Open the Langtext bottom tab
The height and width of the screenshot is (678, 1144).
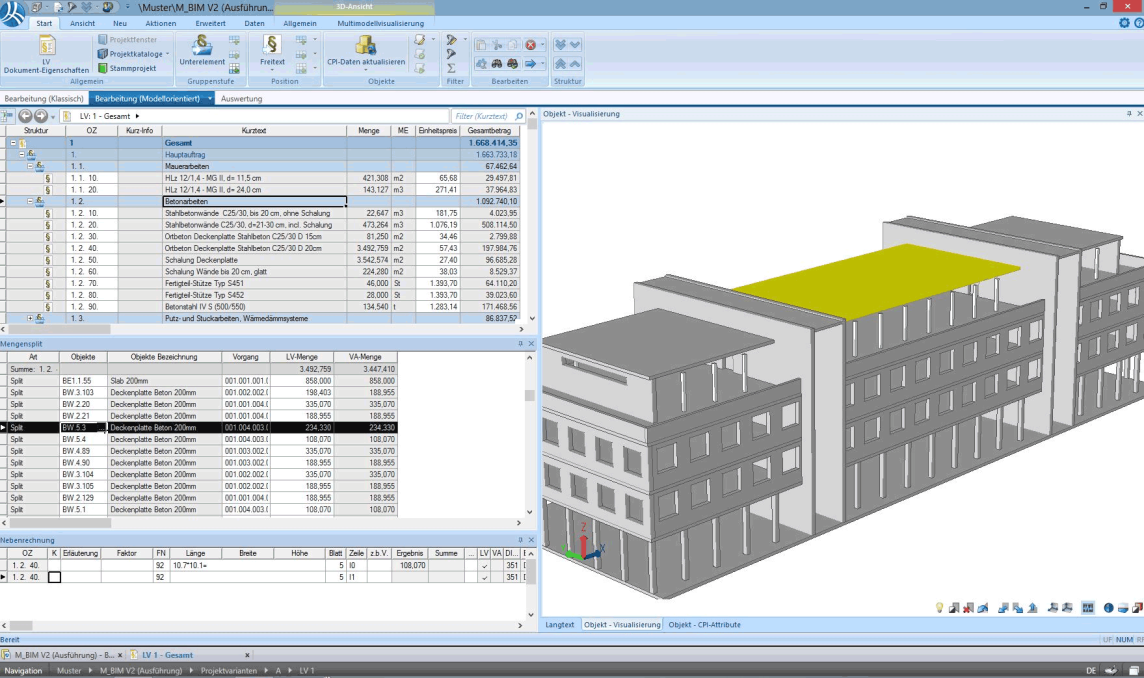(x=560, y=625)
